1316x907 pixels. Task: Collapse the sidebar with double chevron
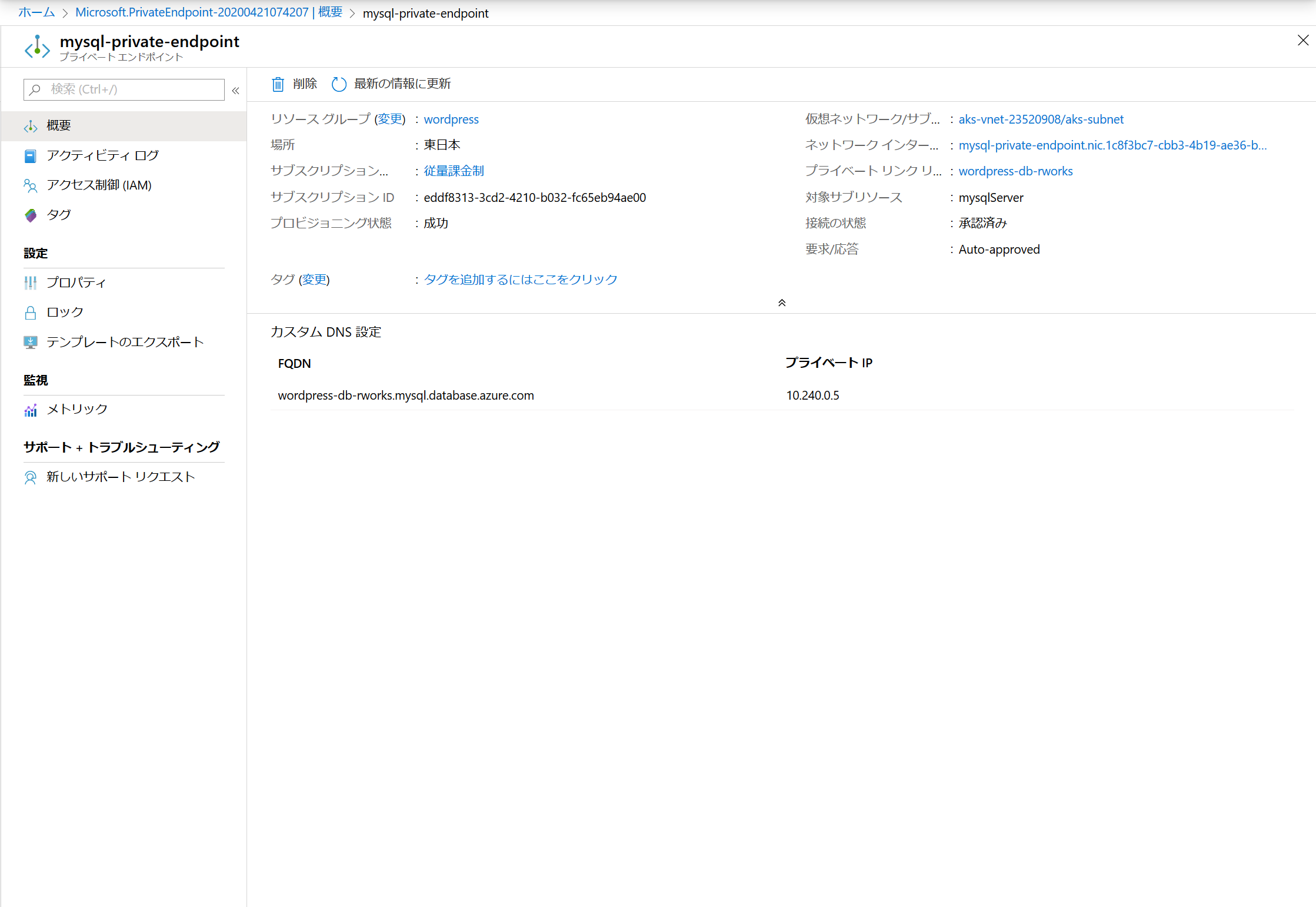pos(236,91)
